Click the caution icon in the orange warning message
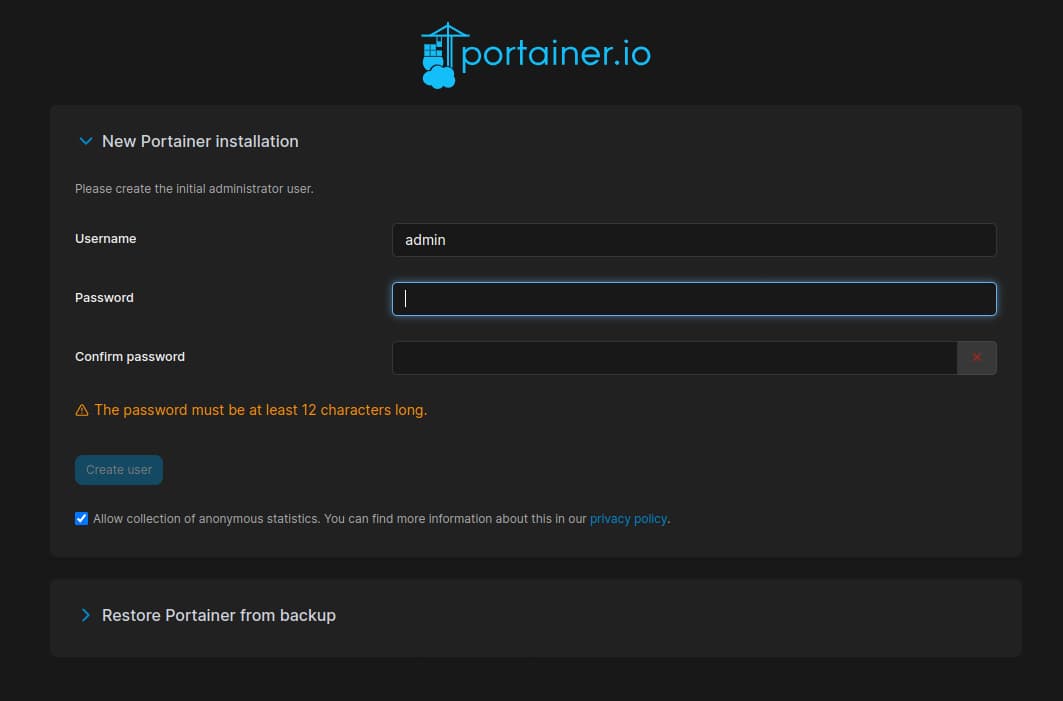Viewport: 1063px width, 701px height. tap(80, 409)
